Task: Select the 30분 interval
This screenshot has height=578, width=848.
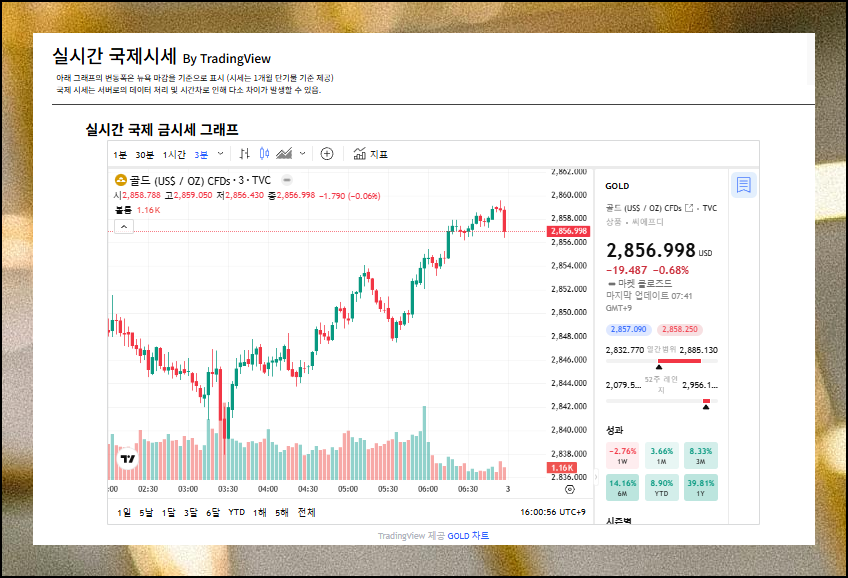Action: pos(144,155)
